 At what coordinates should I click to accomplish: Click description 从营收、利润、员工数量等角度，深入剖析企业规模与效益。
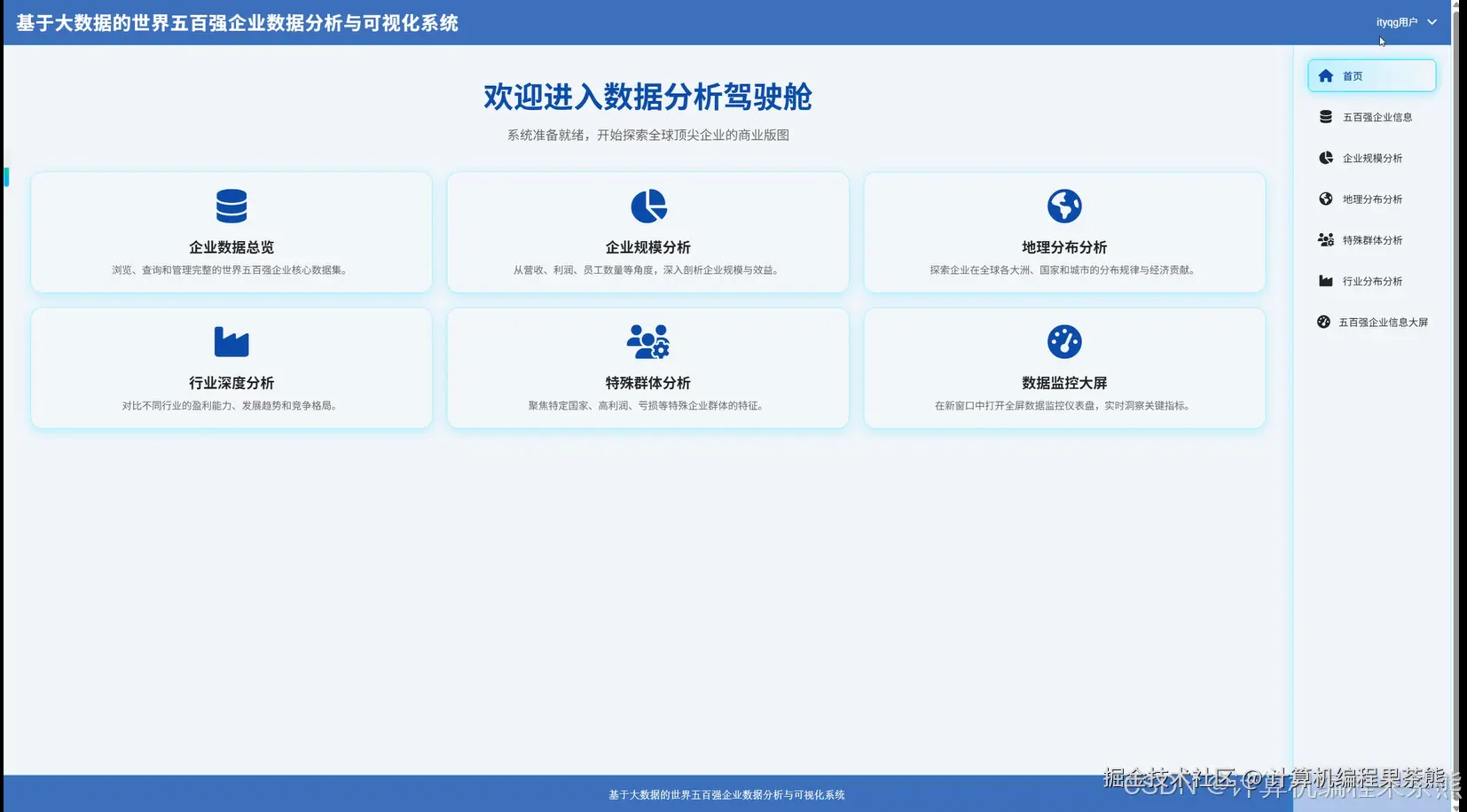point(648,269)
